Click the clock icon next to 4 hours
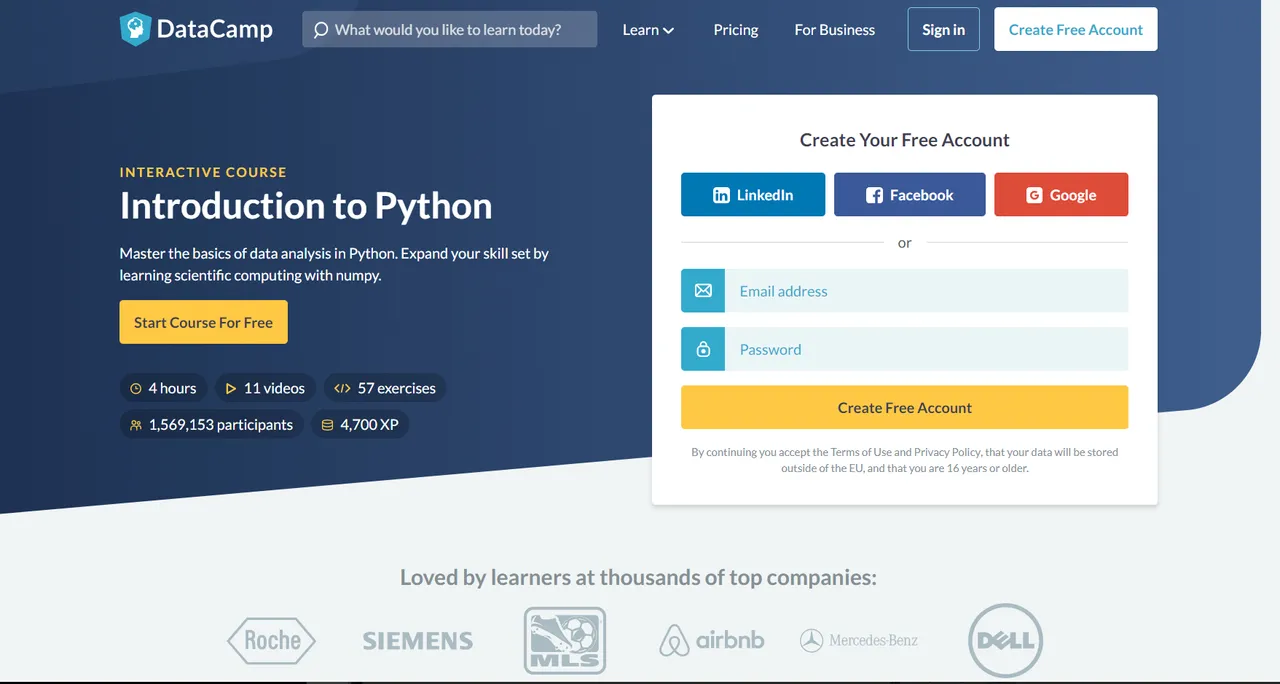 [x=136, y=388]
